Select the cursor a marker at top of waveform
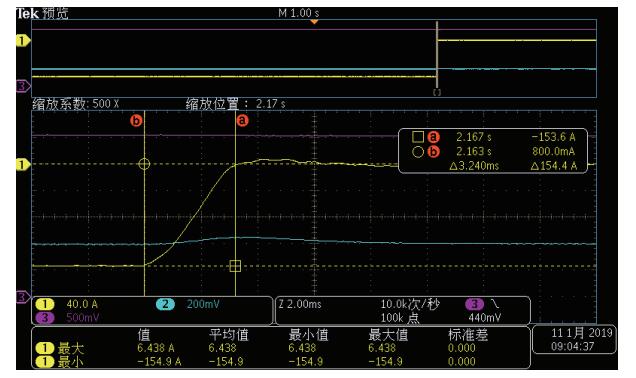 click(242, 120)
